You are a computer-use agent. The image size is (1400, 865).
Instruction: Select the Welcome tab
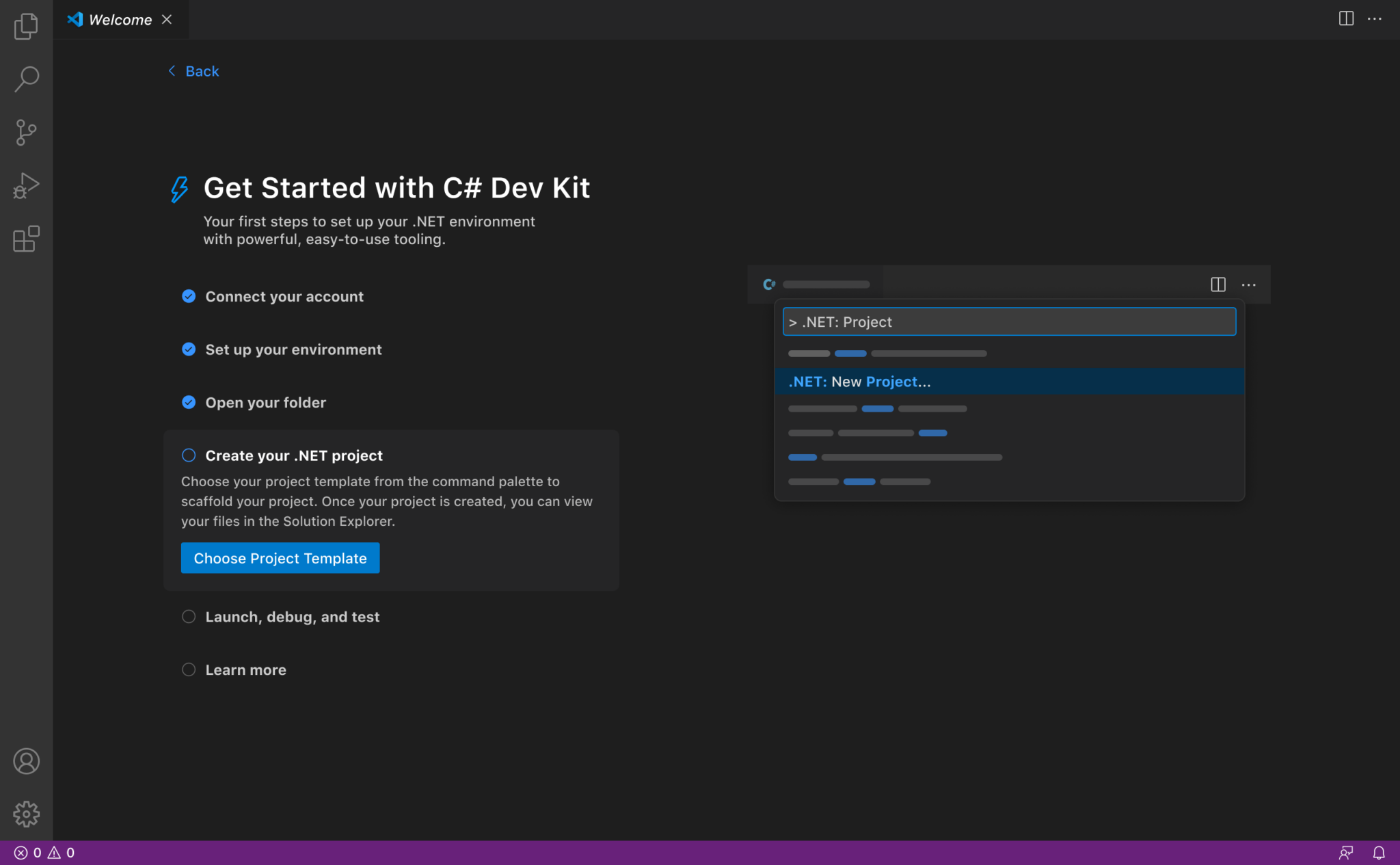click(x=120, y=20)
